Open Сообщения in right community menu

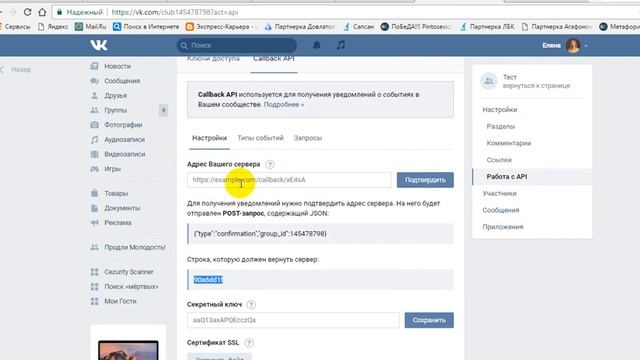pyautogui.click(x=501, y=210)
